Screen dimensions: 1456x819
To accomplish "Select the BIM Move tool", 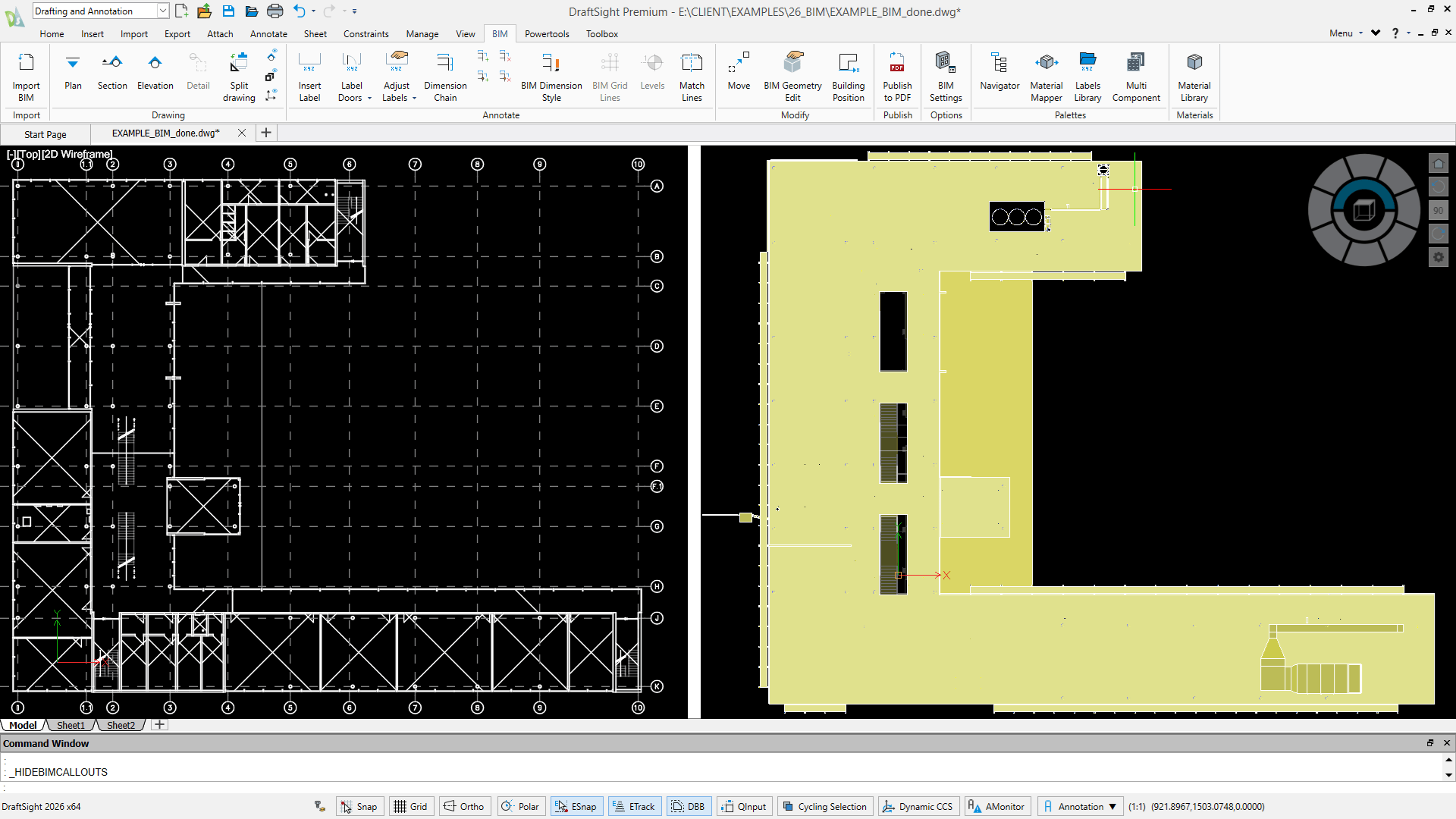I will (x=739, y=71).
